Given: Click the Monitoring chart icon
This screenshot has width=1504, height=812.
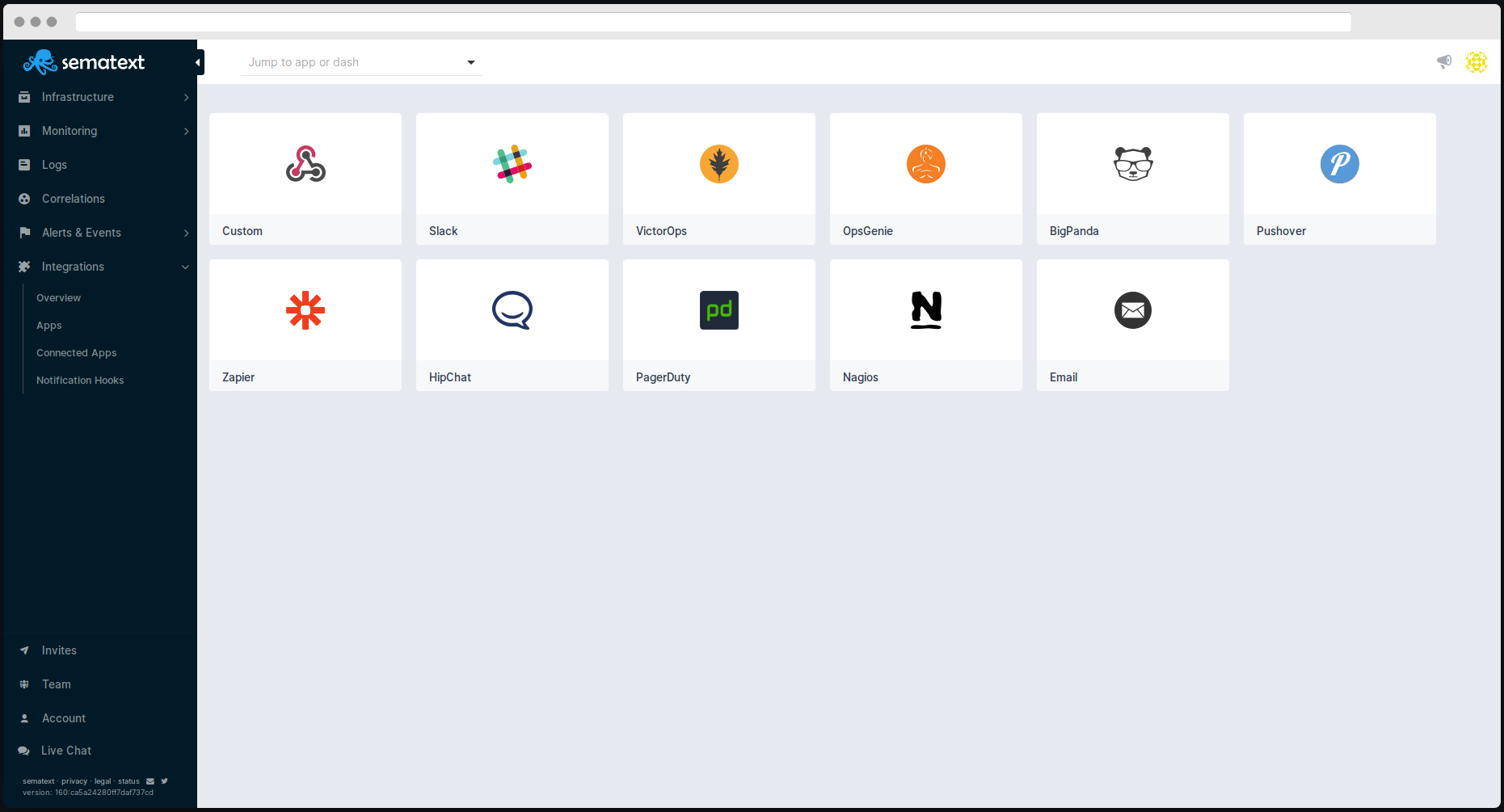Looking at the screenshot, I should (24, 131).
